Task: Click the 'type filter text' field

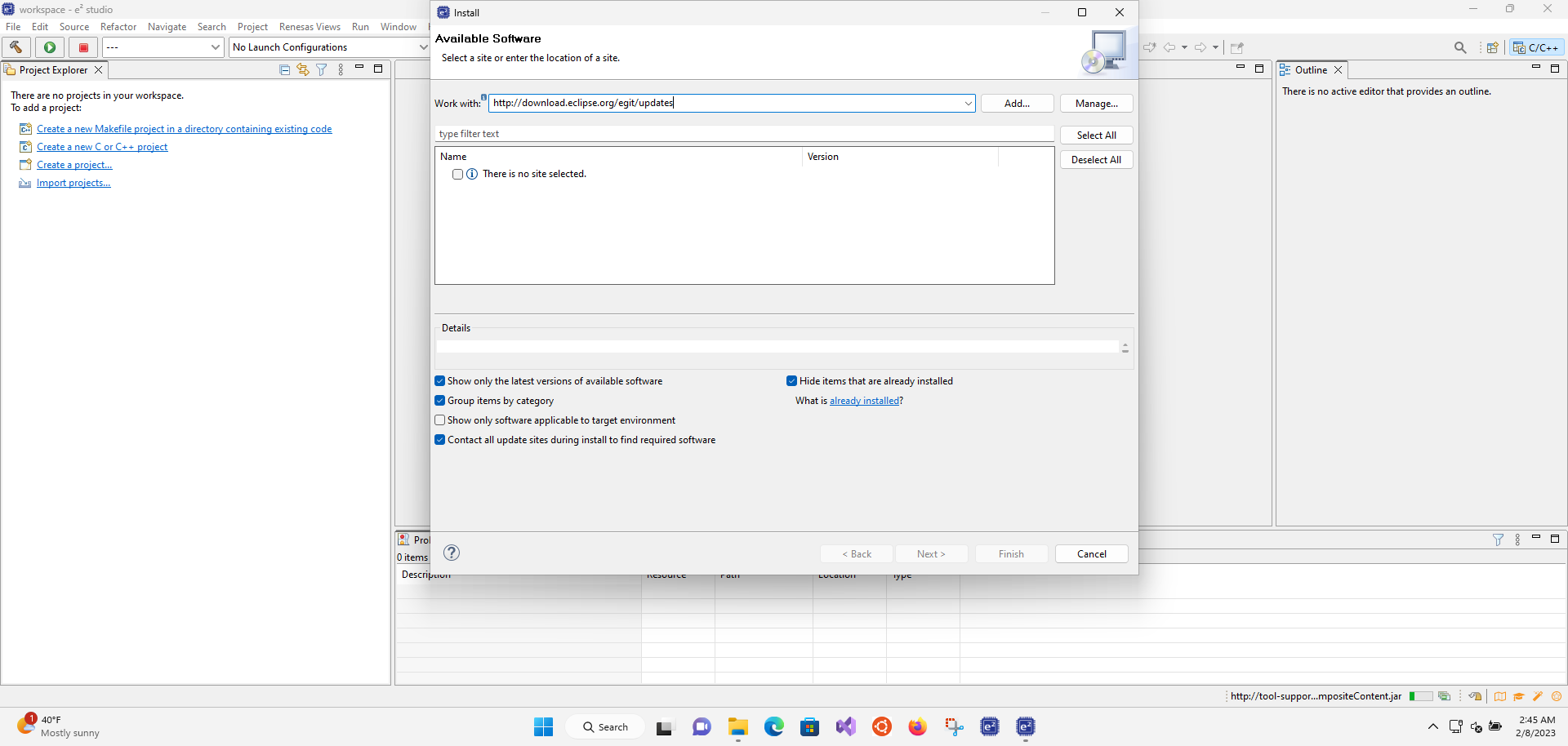Action: point(744,134)
